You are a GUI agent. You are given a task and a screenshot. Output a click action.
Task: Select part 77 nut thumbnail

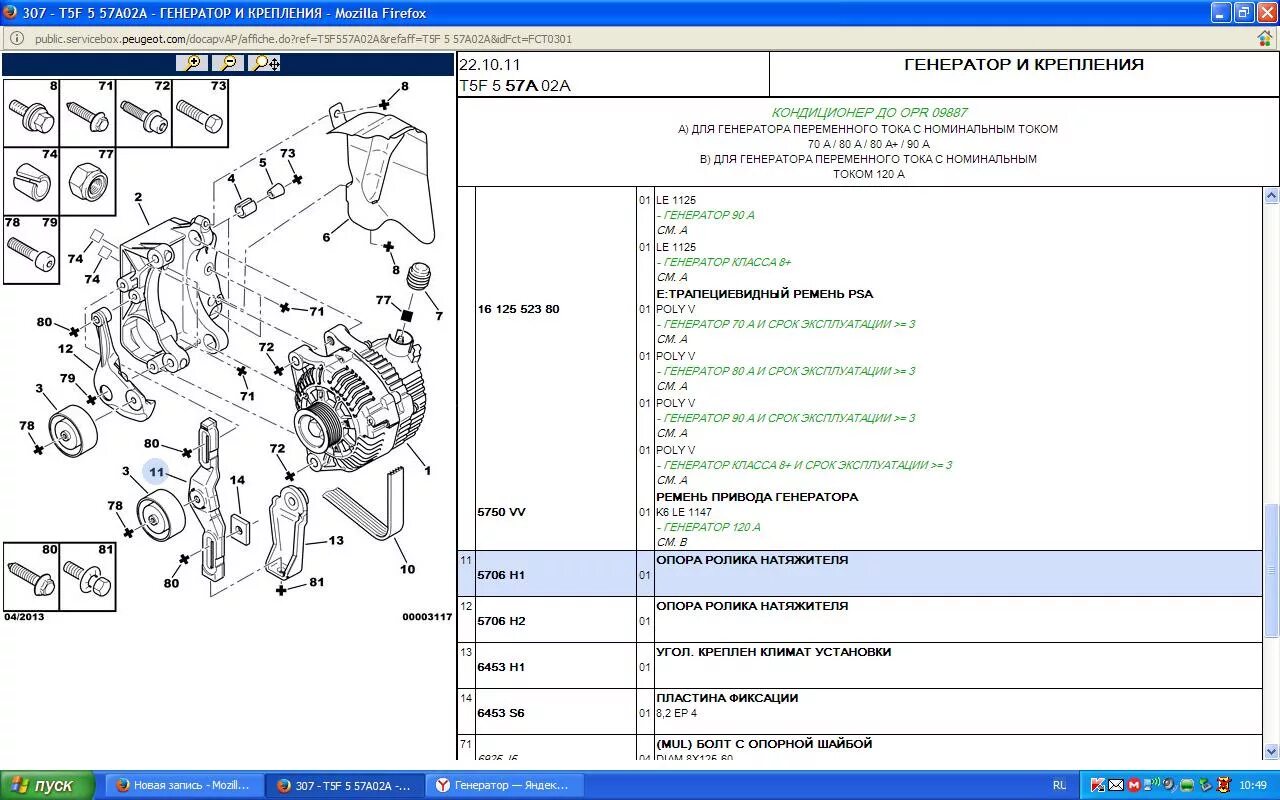click(x=87, y=181)
